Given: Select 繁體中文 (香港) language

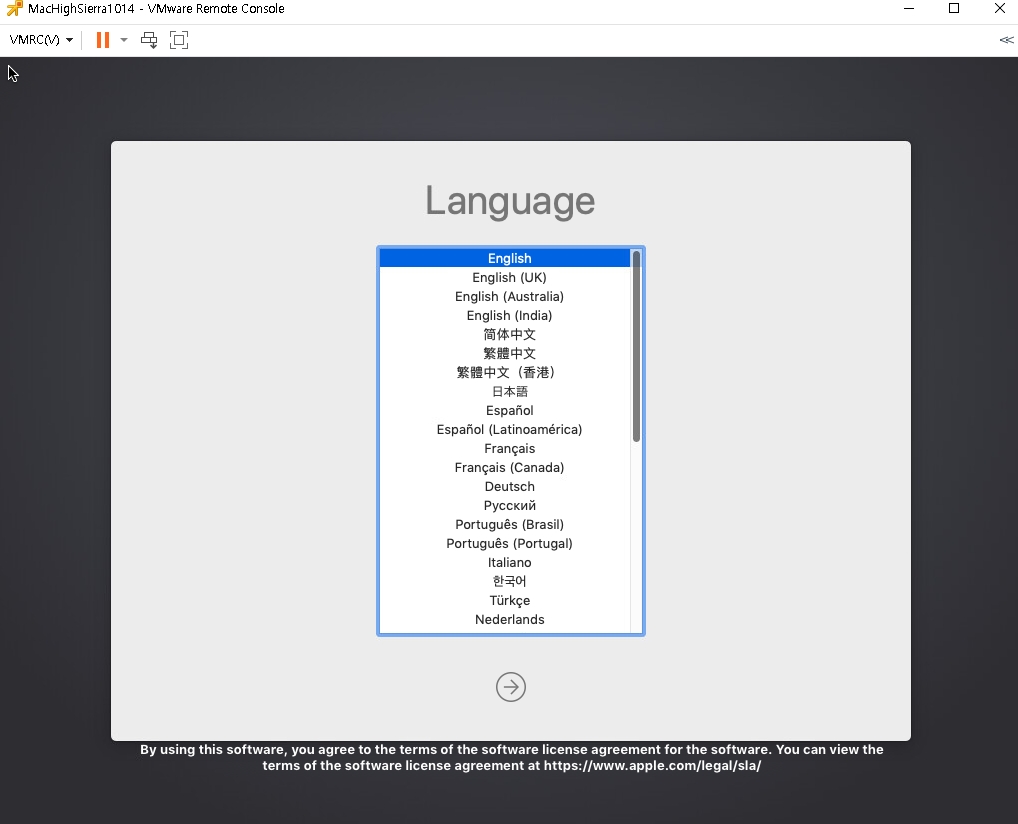Looking at the screenshot, I should click(504, 372).
